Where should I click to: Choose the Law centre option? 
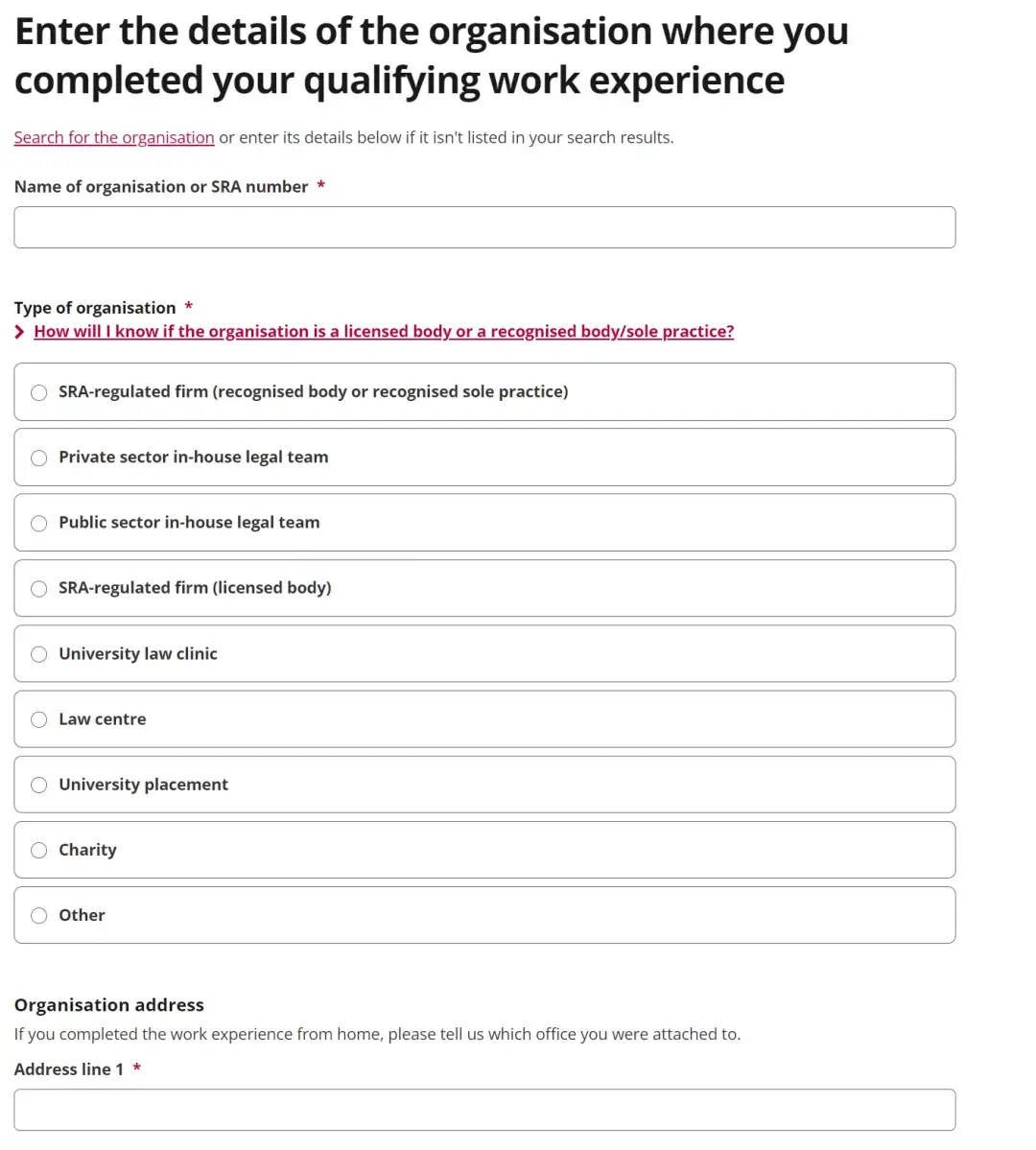39,719
